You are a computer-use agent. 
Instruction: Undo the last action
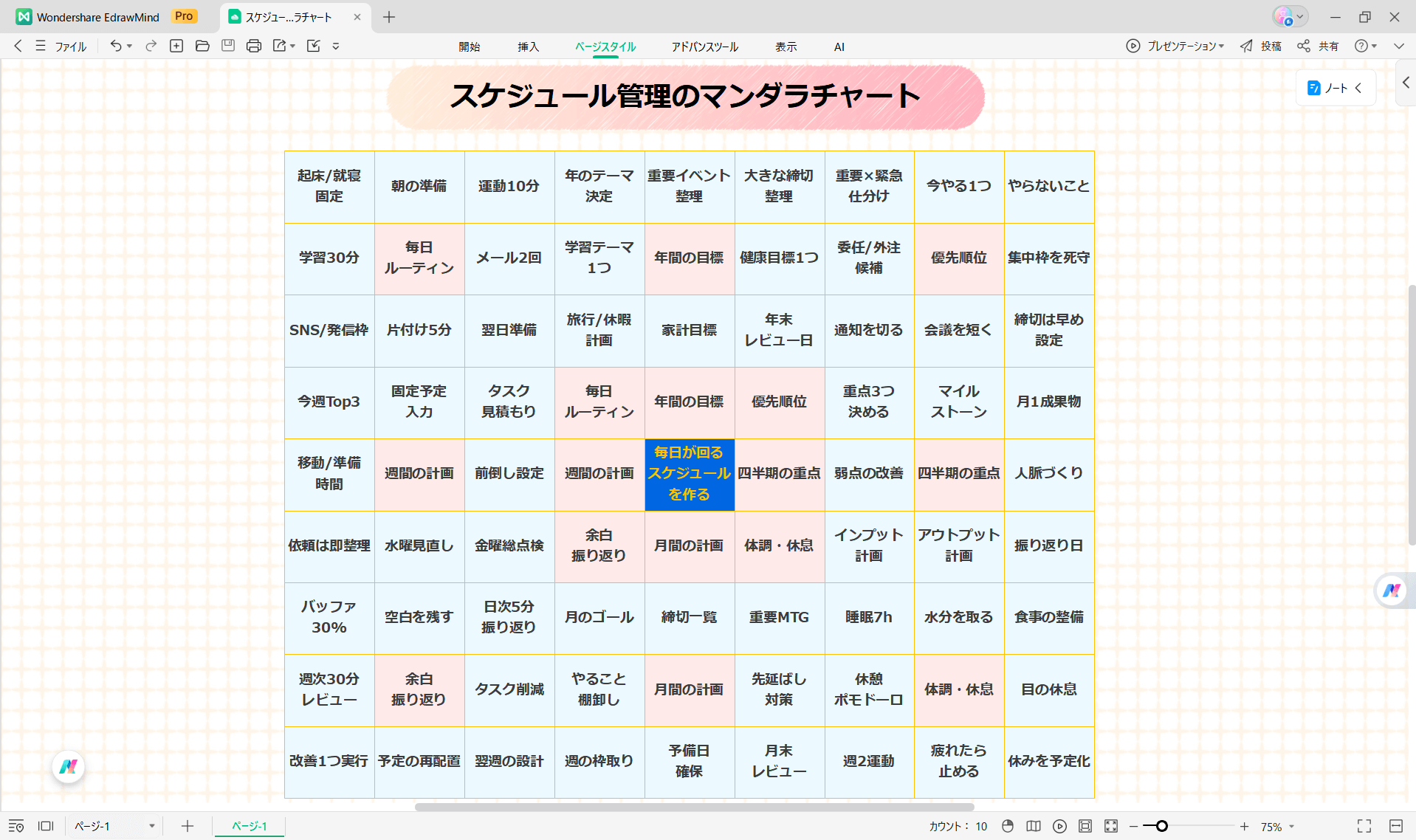(x=116, y=46)
